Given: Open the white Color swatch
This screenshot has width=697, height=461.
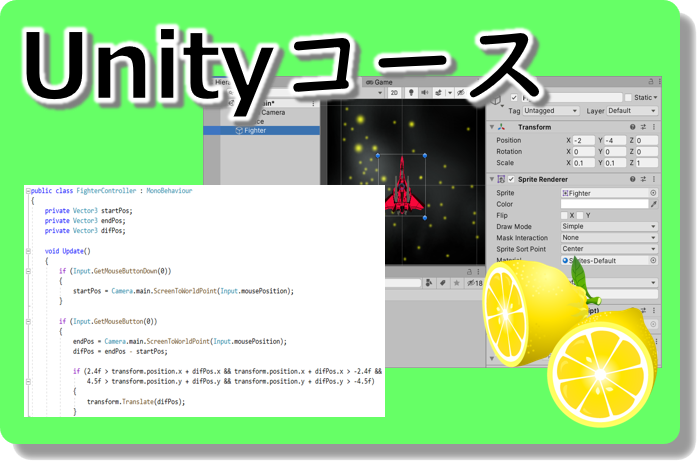Looking at the screenshot, I should pos(605,204).
